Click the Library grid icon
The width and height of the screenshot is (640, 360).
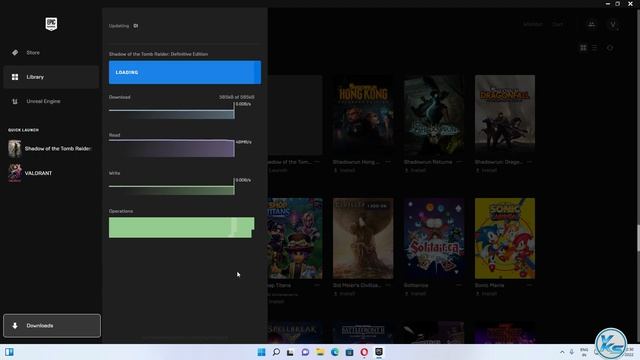[x=15, y=77]
